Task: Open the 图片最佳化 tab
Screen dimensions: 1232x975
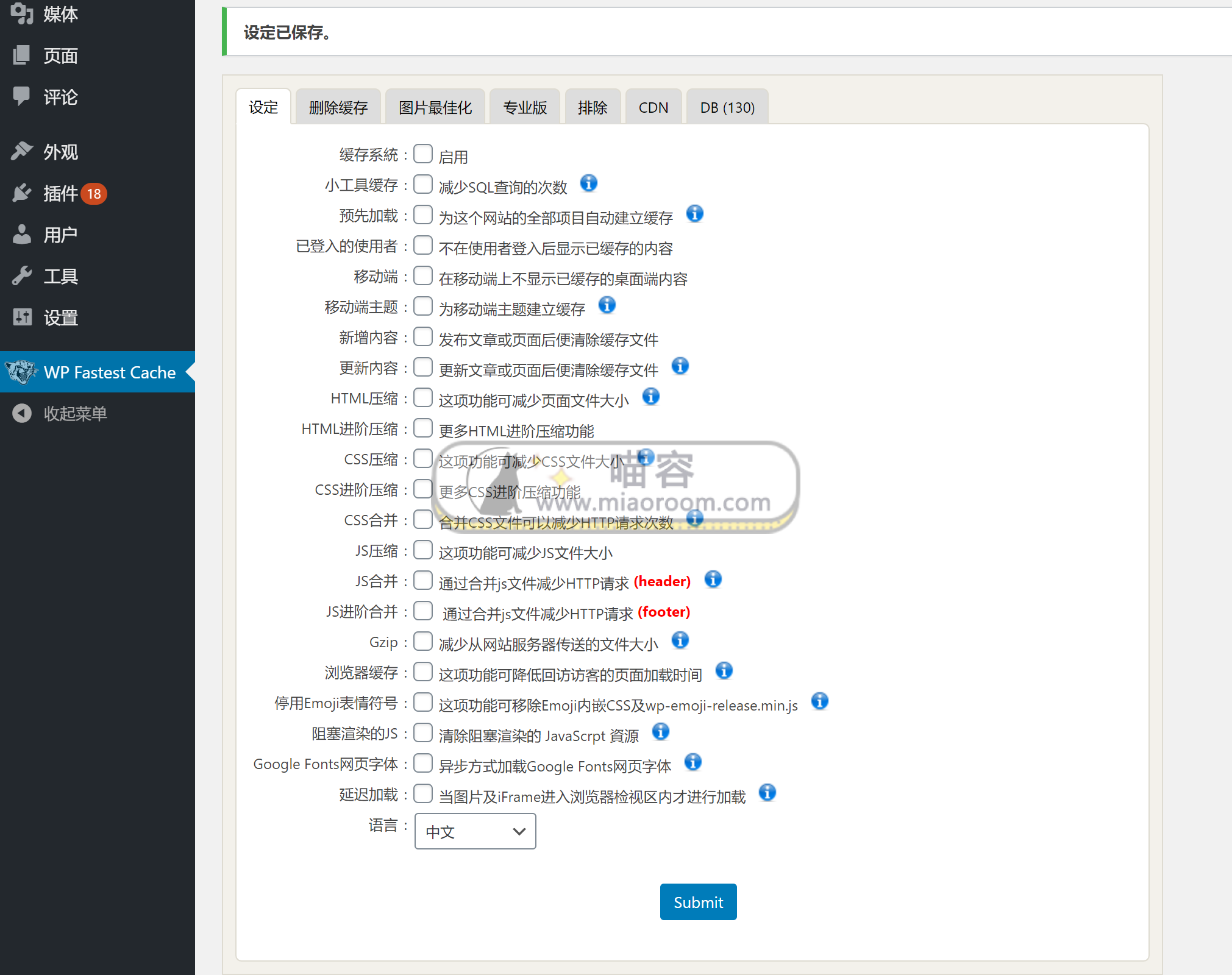Action: [x=435, y=107]
